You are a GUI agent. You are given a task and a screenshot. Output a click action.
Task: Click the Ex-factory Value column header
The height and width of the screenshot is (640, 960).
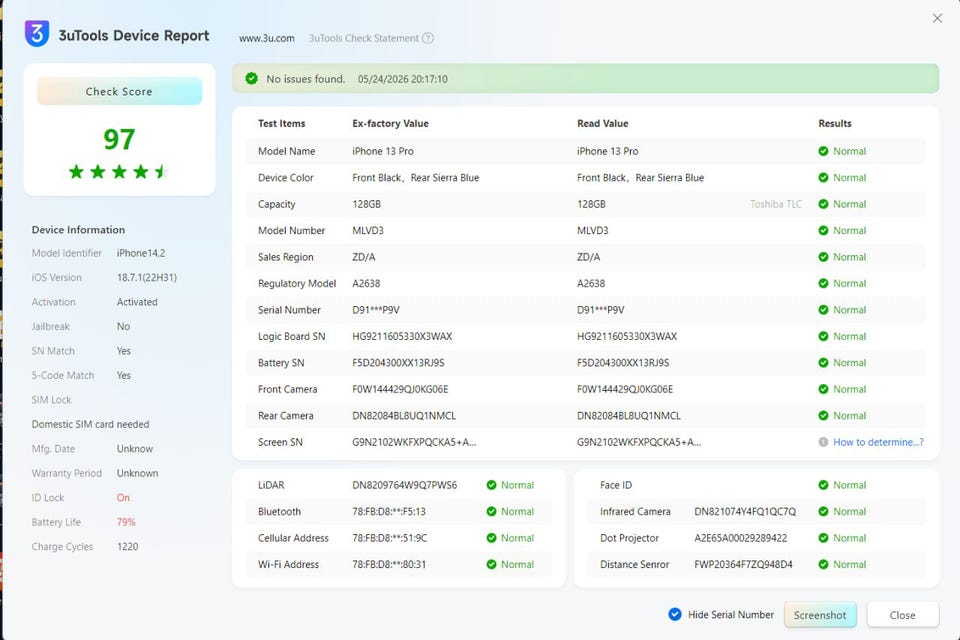tap(391, 123)
